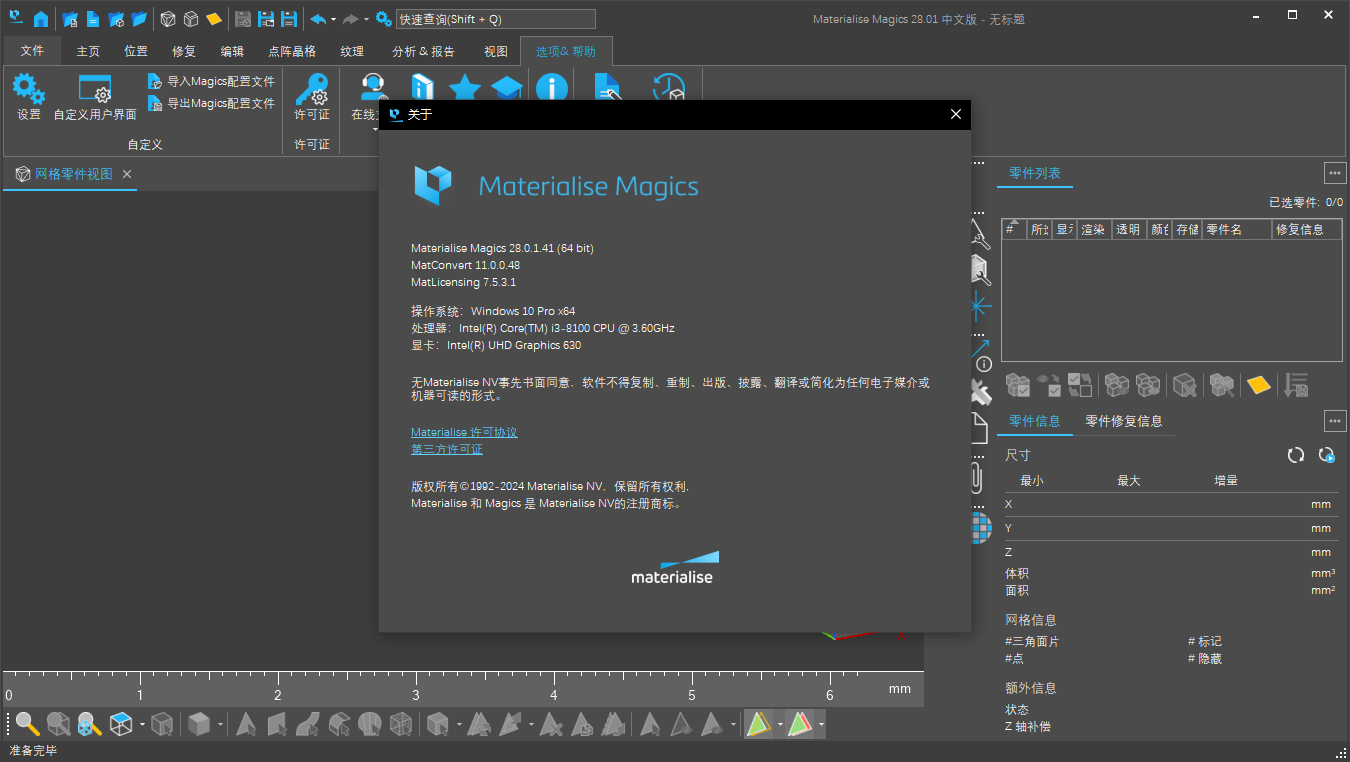This screenshot has width=1350, height=762.
Task: Click the refresh icon next to 尺寸 dimensions
Action: [1295, 455]
